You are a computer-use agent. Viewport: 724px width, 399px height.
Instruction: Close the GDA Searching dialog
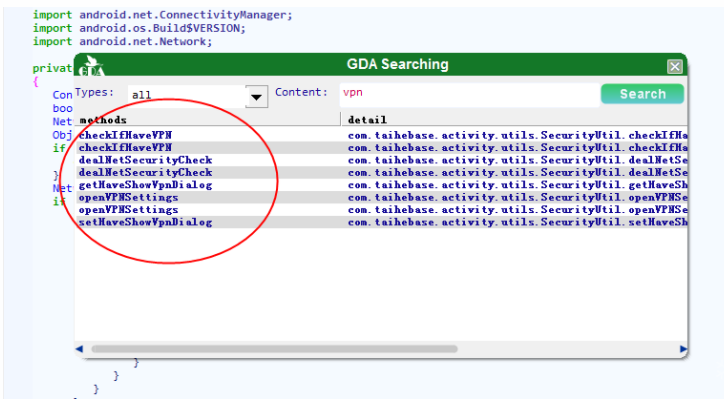click(x=675, y=66)
